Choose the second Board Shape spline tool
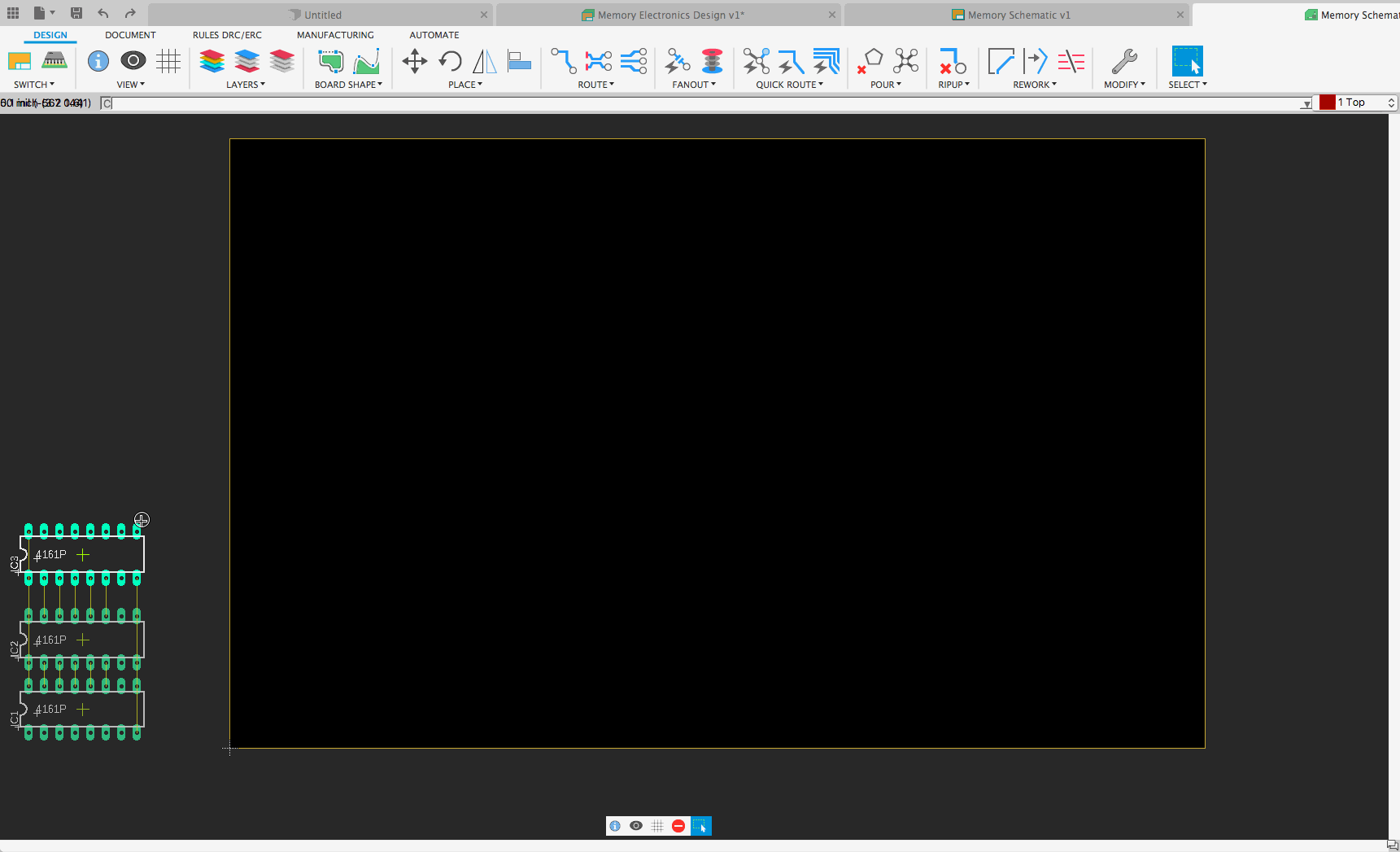The height and width of the screenshot is (852, 1400). tap(367, 61)
